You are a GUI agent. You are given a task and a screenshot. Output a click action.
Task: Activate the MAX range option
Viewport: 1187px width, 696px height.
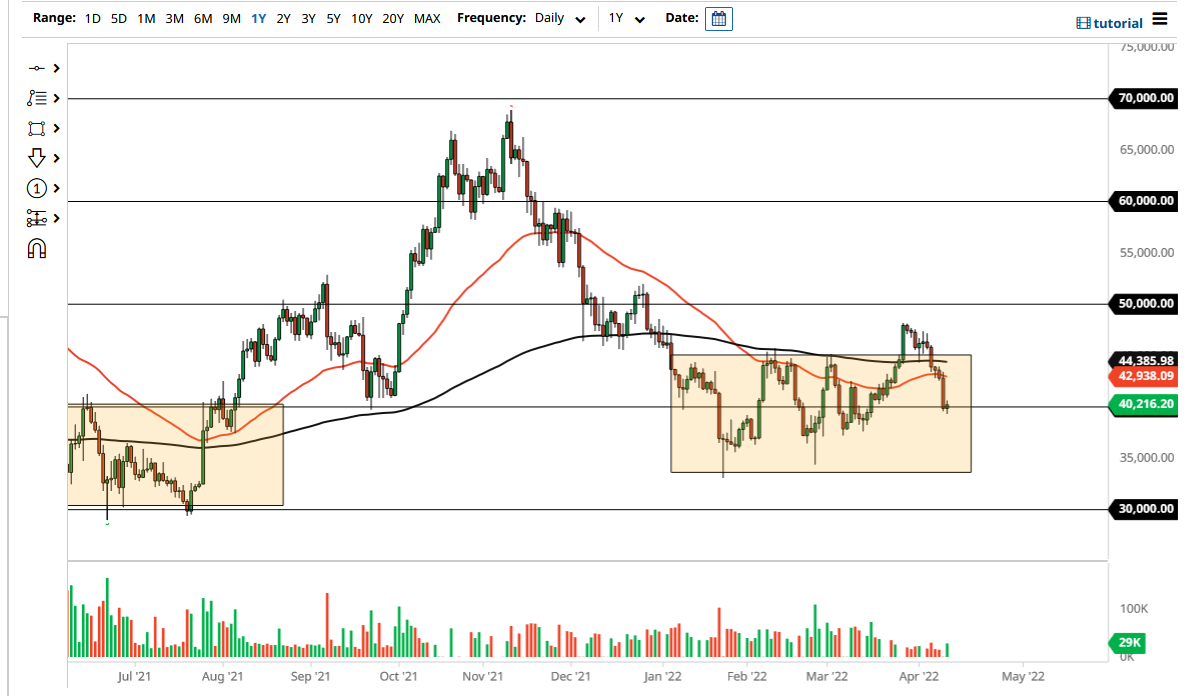pyautogui.click(x=427, y=18)
